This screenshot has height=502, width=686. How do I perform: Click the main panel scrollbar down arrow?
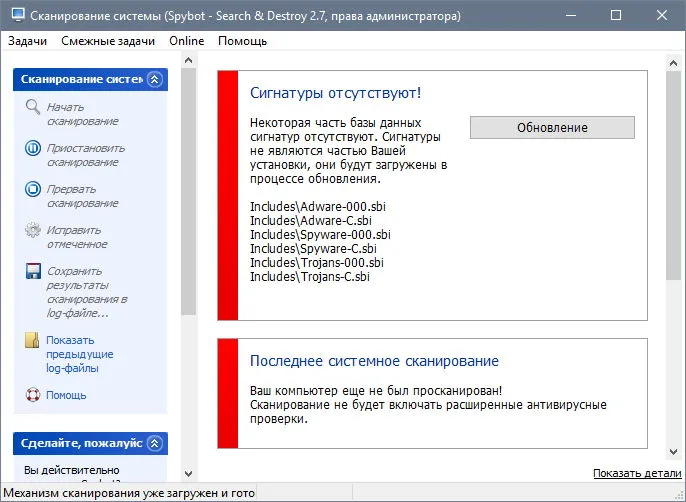673,452
